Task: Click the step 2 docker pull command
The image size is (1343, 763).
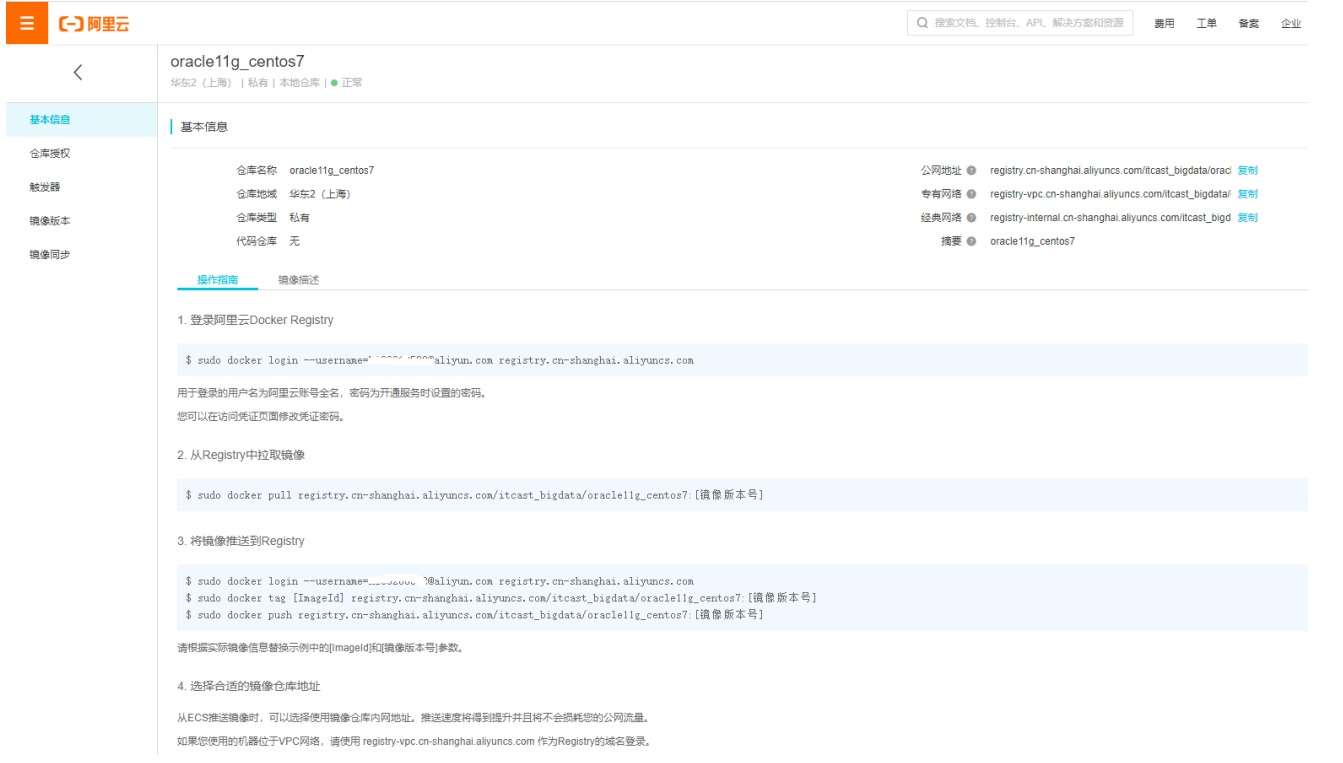Action: pos(474,495)
